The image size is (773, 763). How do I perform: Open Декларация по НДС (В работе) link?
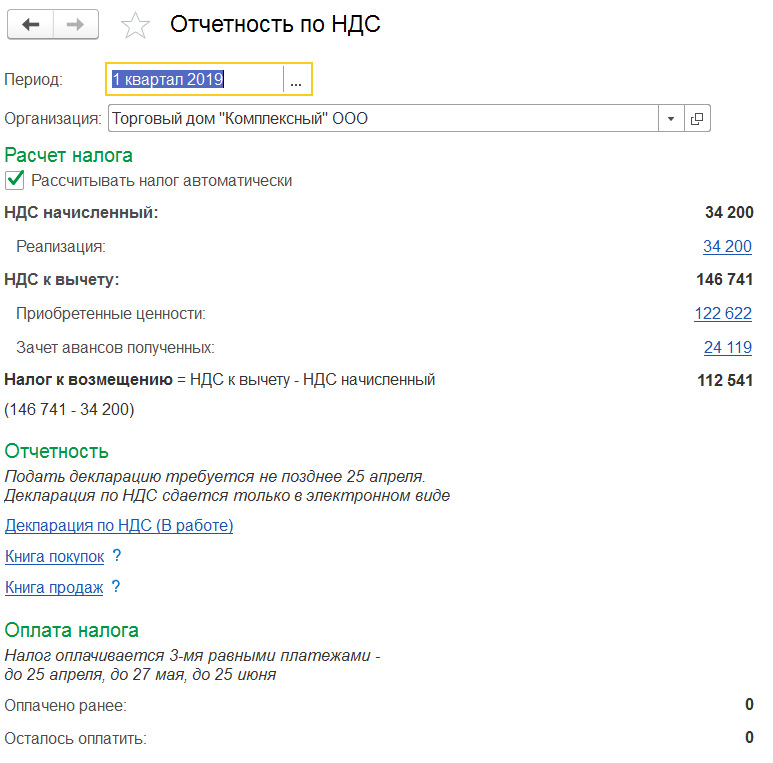pos(119,525)
